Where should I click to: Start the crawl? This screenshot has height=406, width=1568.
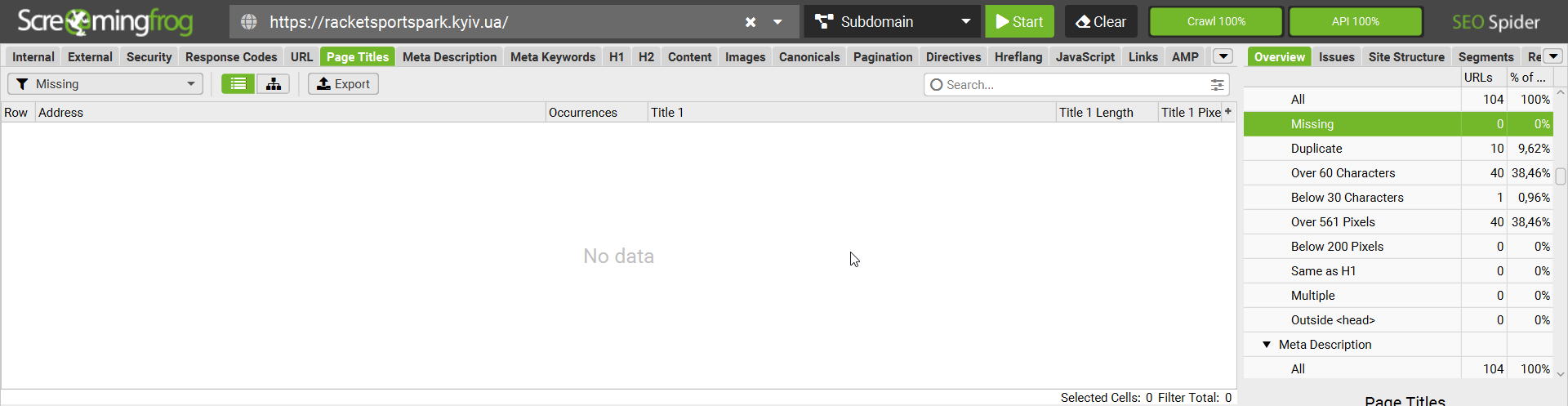[x=1019, y=22]
